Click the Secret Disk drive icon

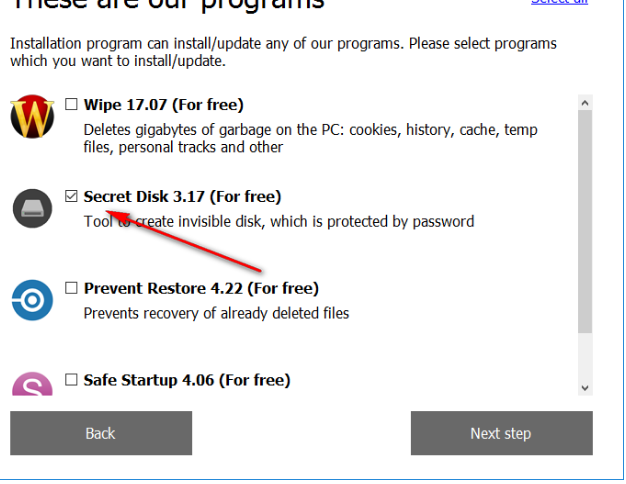click(32, 208)
